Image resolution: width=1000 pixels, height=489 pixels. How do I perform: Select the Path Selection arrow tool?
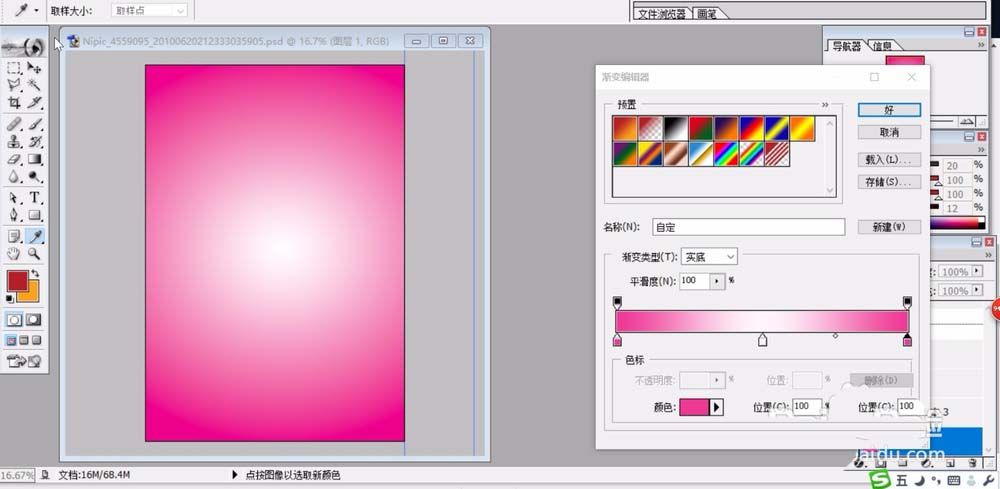(14, 198)
